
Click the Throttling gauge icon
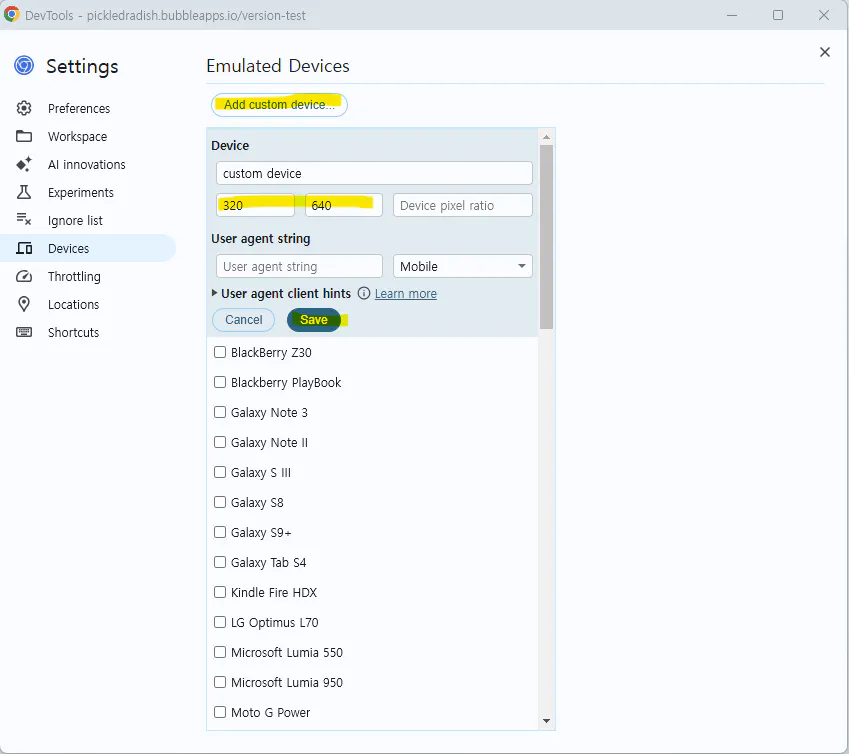(24, 276)
